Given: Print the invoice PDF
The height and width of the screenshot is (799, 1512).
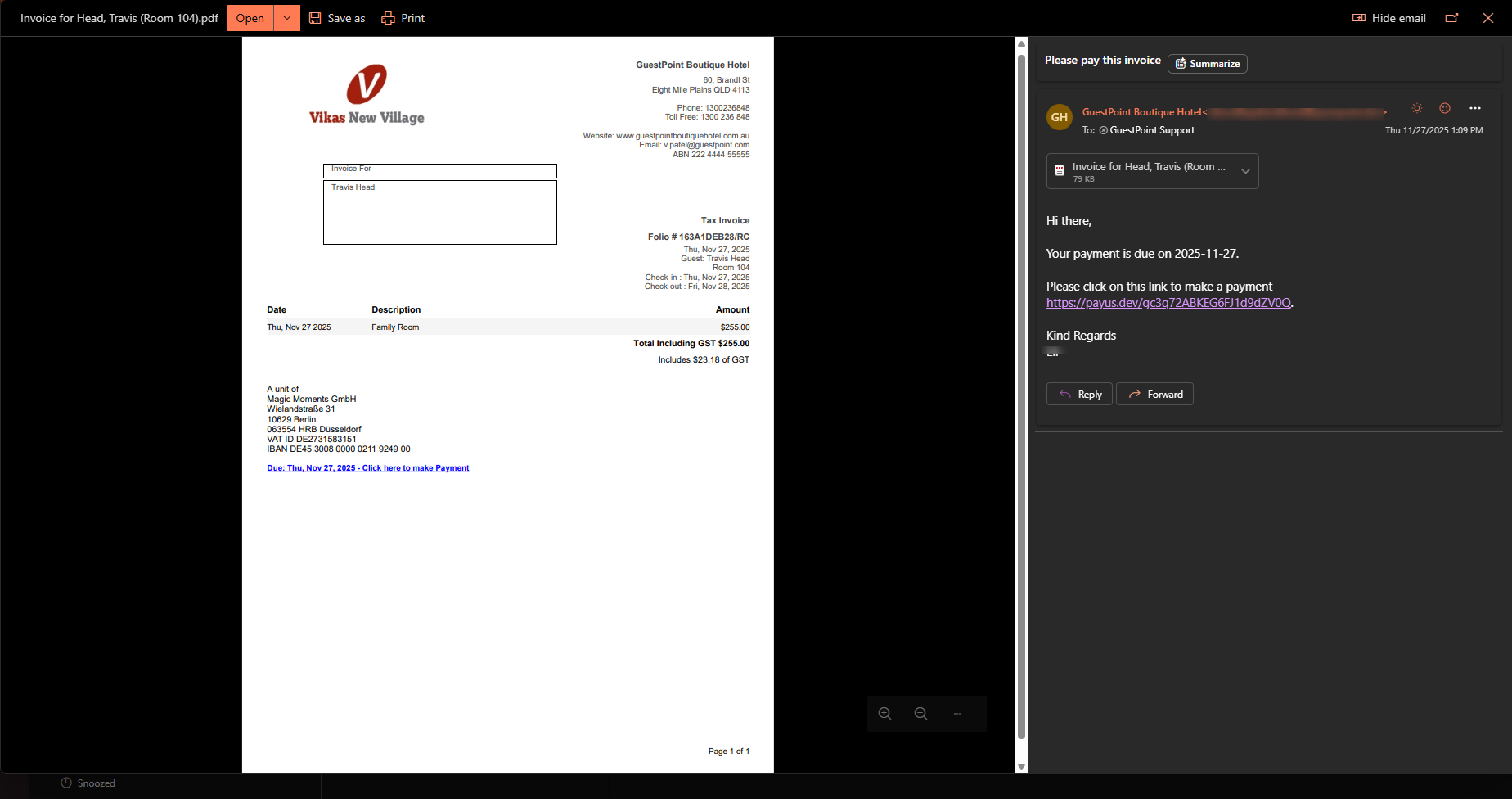Looking at the screenshot, I should pyautogui.click(x=403, y=18).
